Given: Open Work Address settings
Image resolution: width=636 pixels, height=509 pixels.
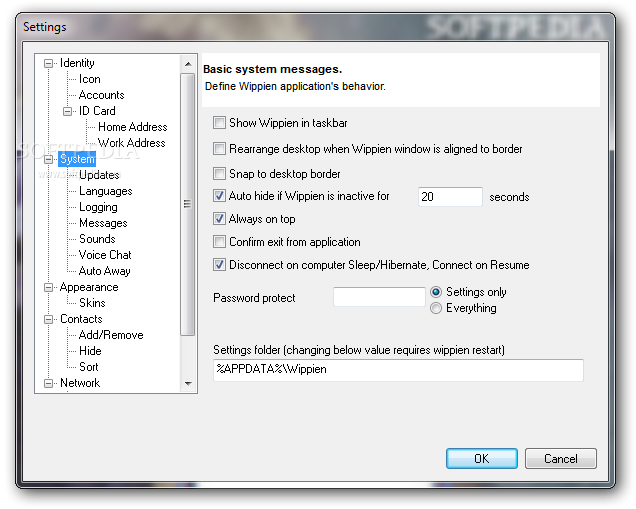Looking at the screenshot, I should pyautogui.click(x=132, y=143).
